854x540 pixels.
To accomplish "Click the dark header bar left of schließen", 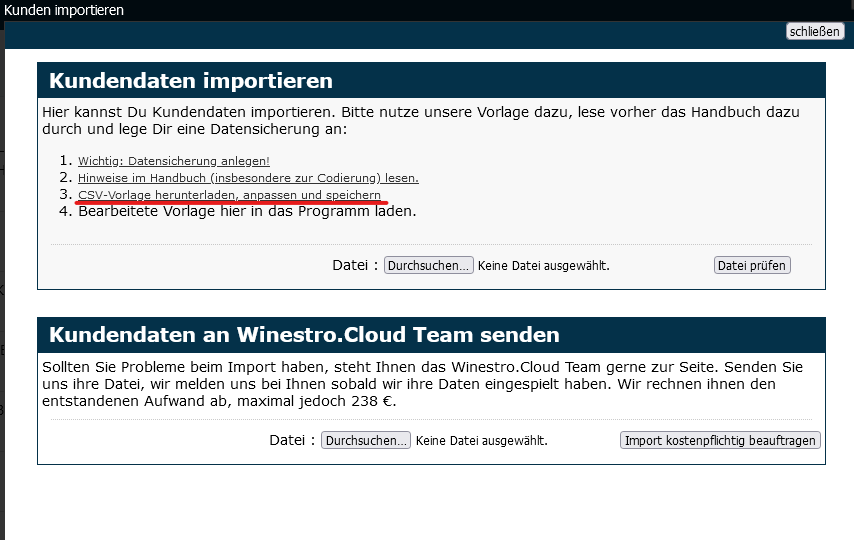I will coord(400,33).
